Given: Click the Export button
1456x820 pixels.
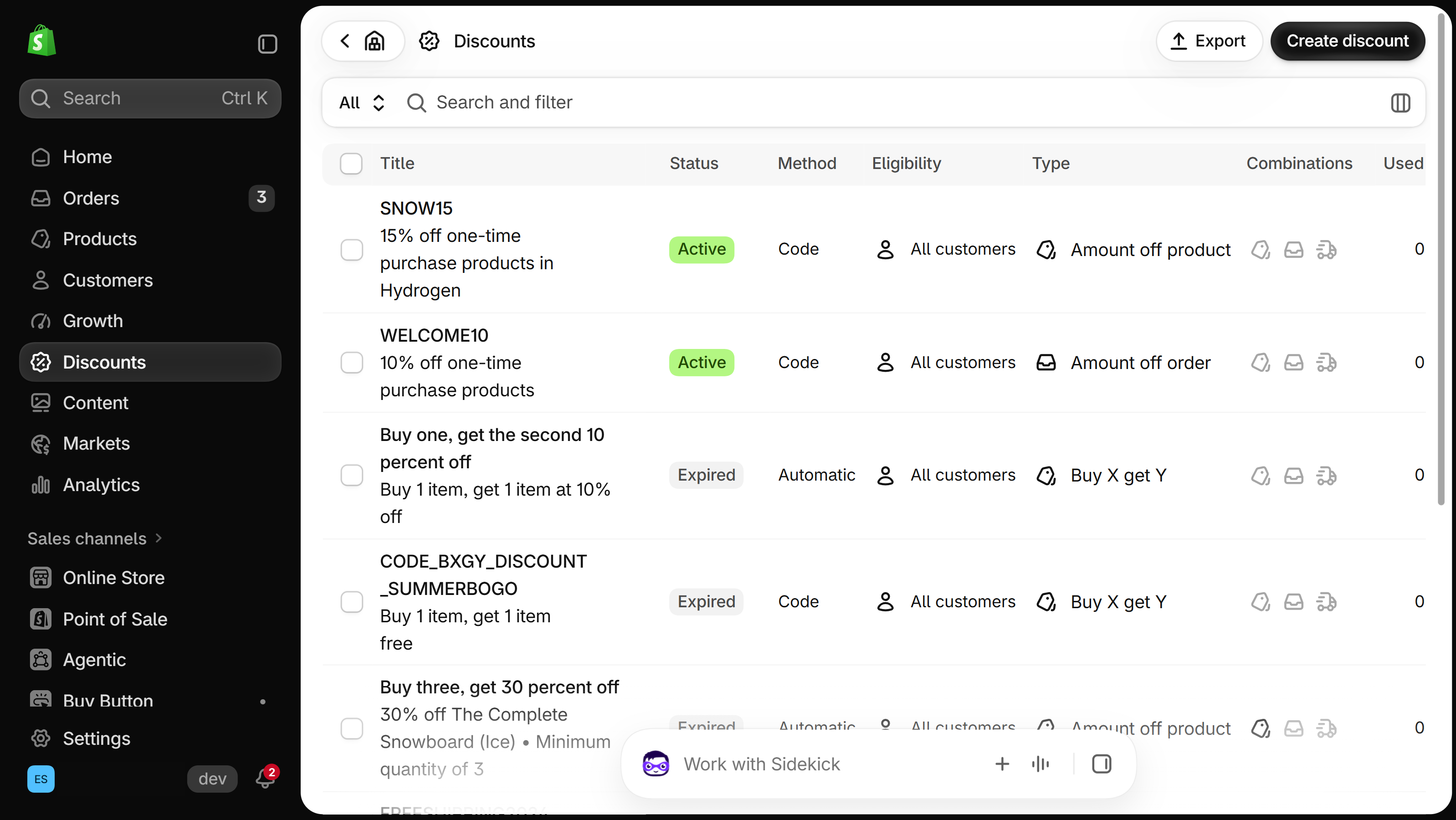Looking at the screenshot, I should pyautogui.click(x=1209, y=41).
